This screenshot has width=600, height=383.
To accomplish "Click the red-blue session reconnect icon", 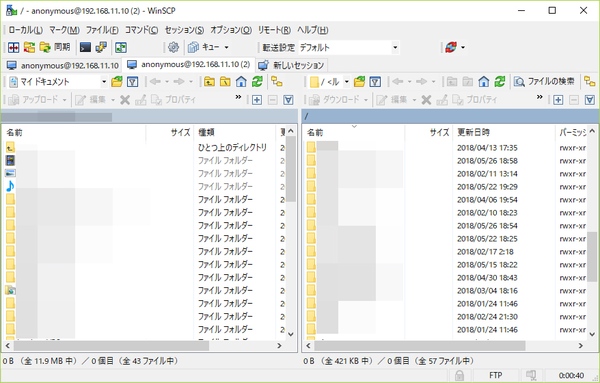I will pos(451,47).
